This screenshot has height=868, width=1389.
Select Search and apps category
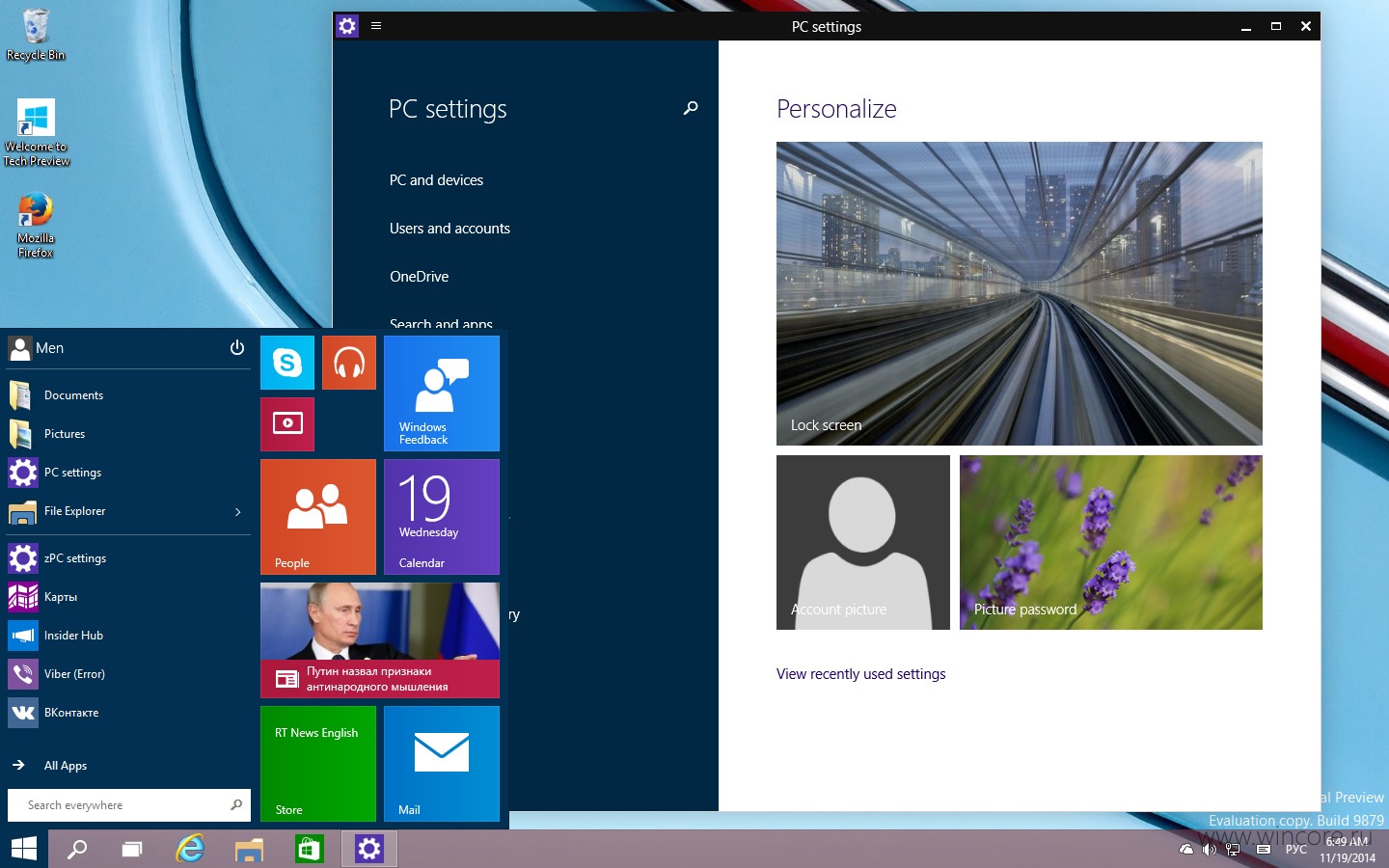coord(441,323)
